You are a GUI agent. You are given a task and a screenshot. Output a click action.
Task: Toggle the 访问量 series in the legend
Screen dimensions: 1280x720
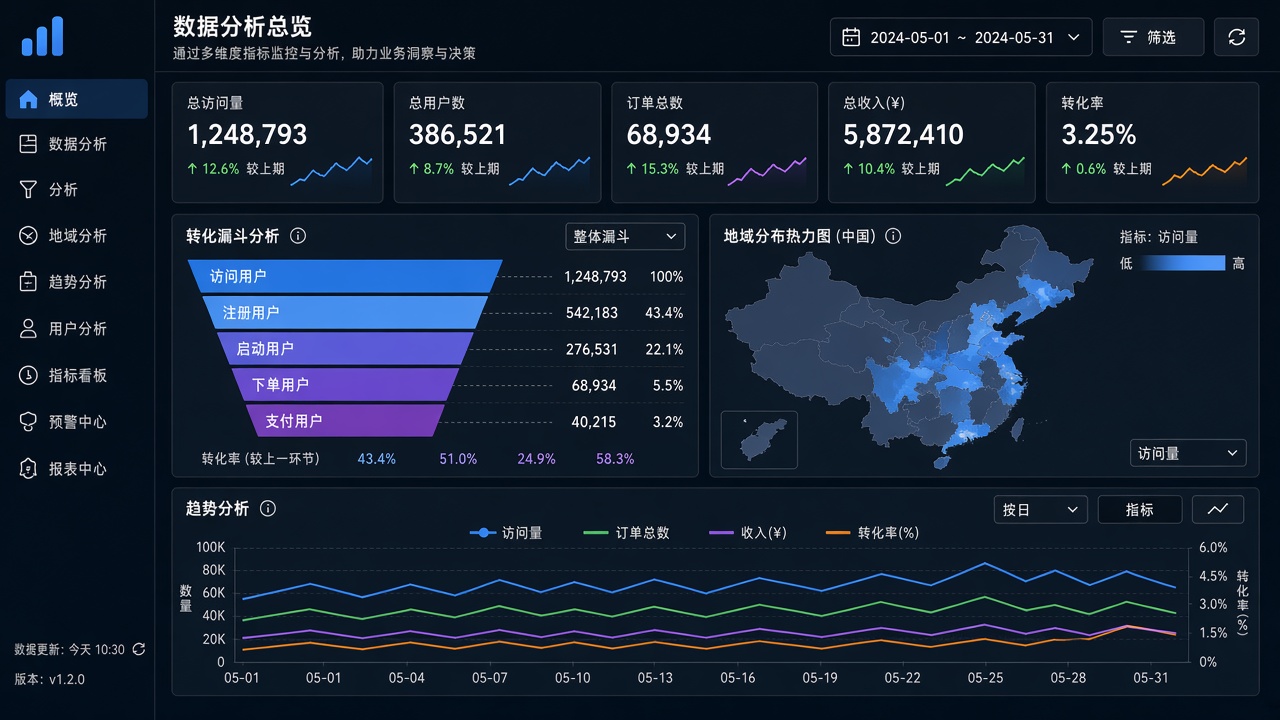506,533
